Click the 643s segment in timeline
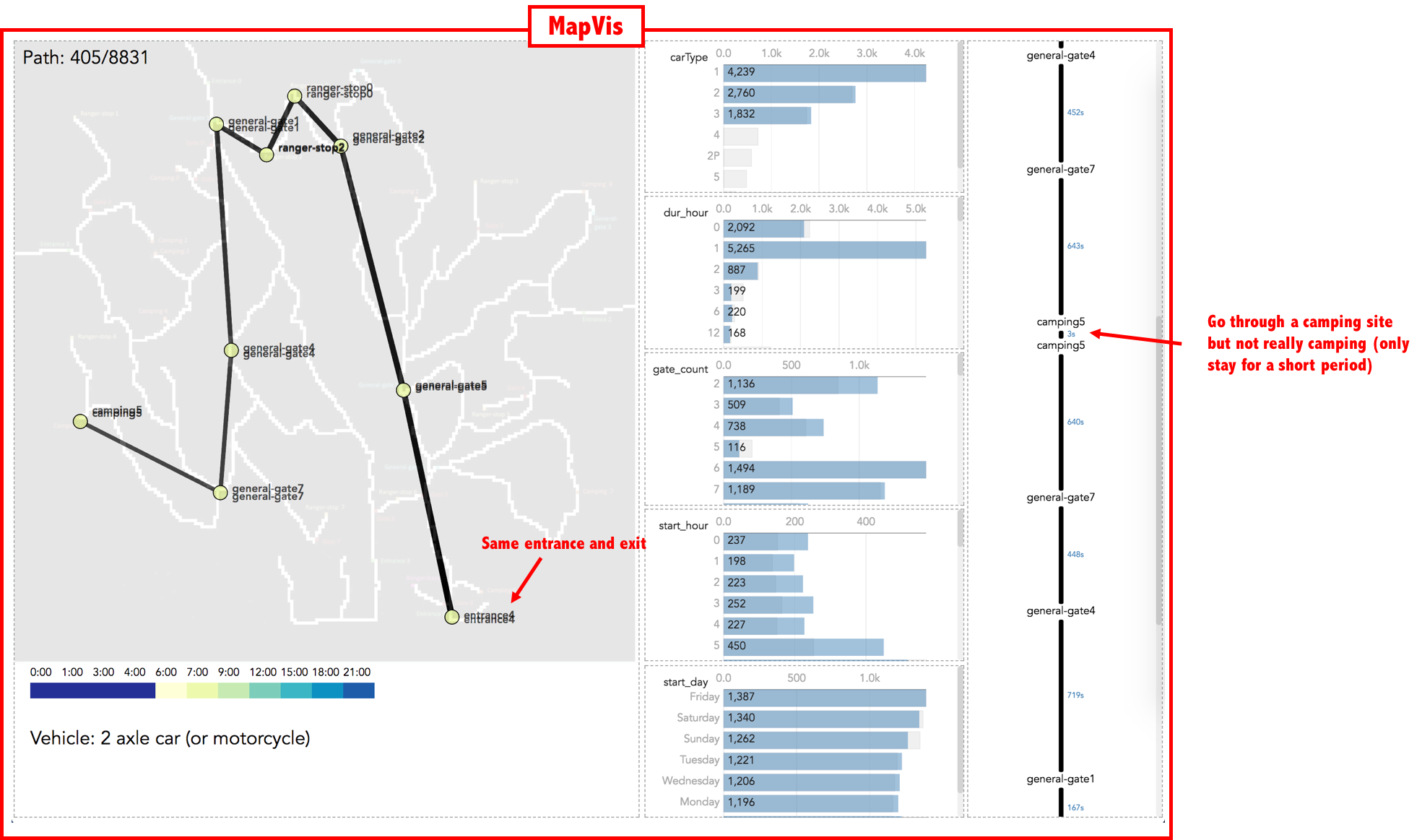This screenshot has width=1422, height=840. [1061, 246]
